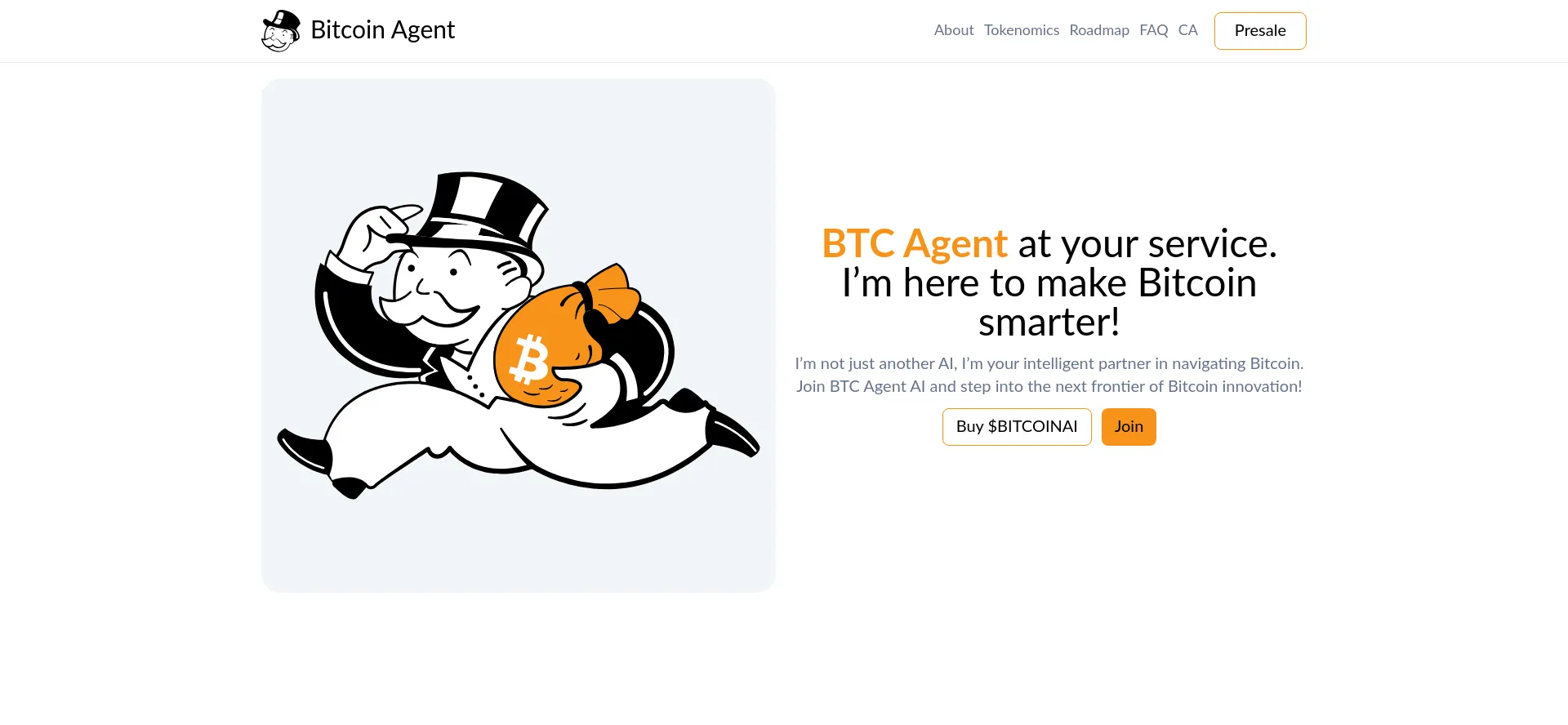Click the mascot's trailing black shoe on the left
Screen dimensions: 1568x725
click(305, 451)
